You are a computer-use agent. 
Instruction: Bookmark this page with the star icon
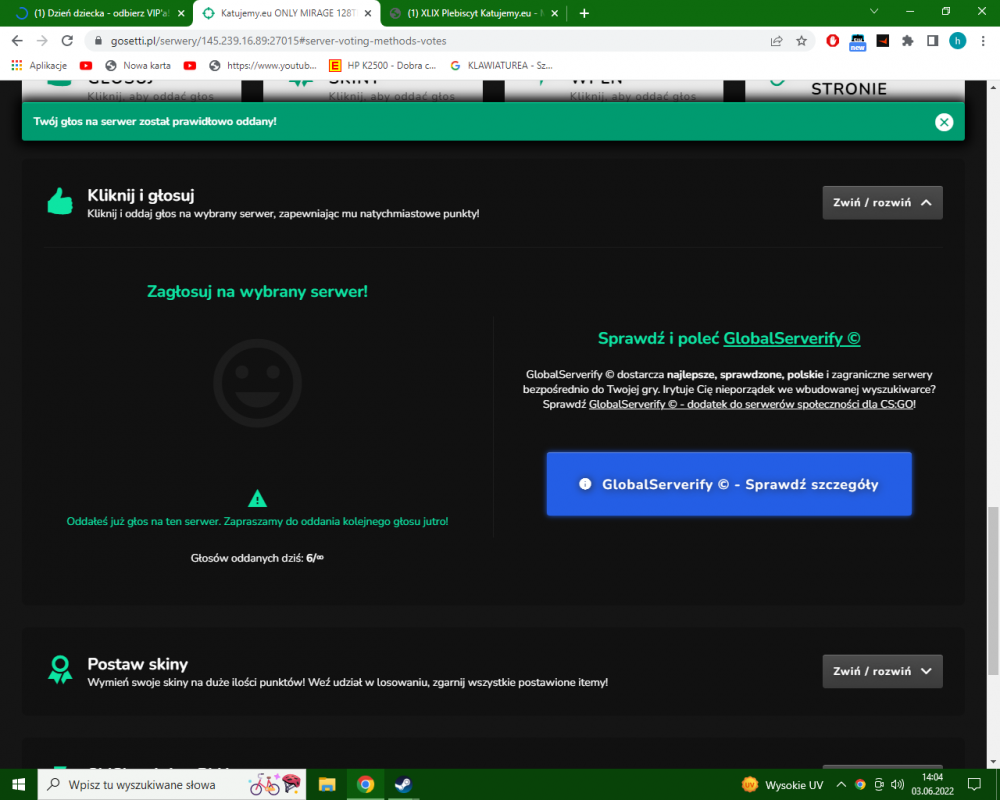pos(802,41)
